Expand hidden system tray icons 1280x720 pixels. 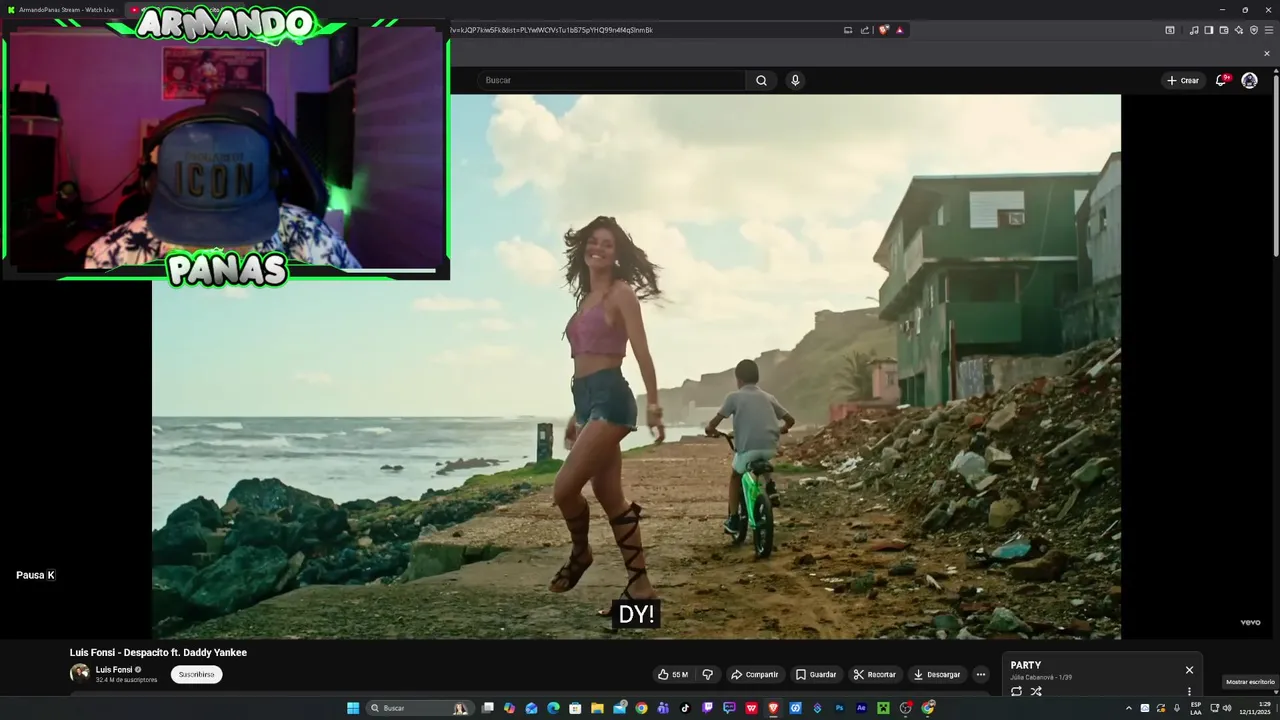tap(1129, 708)
